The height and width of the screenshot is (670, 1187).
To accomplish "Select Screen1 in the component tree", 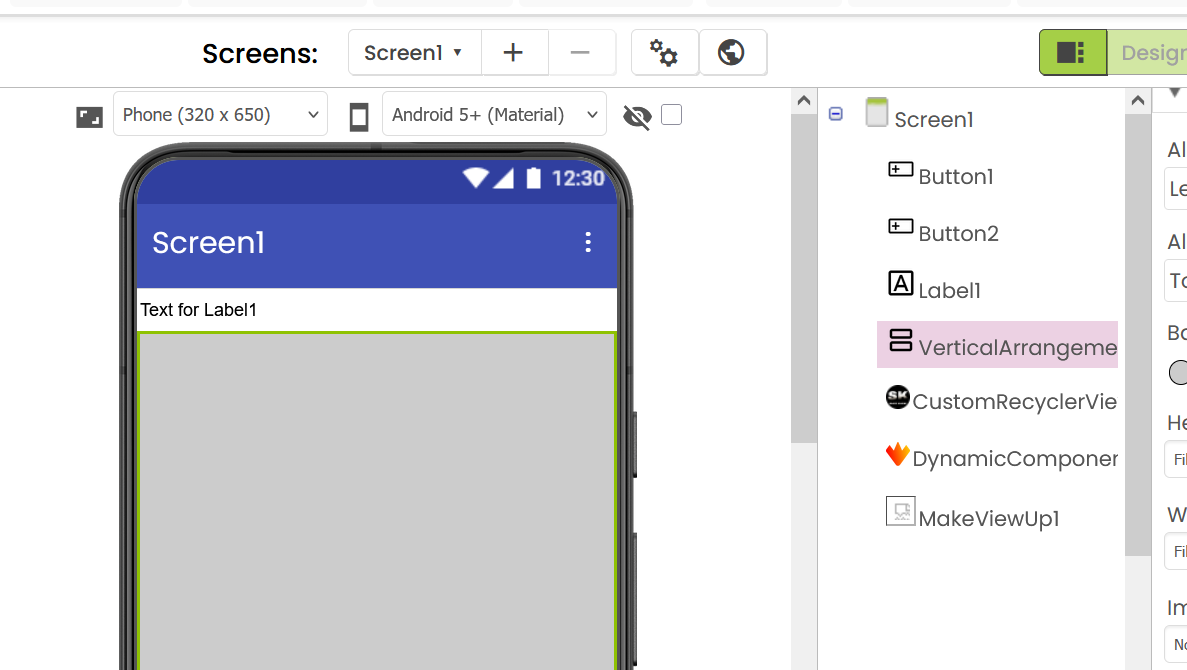I will (933, 120).
